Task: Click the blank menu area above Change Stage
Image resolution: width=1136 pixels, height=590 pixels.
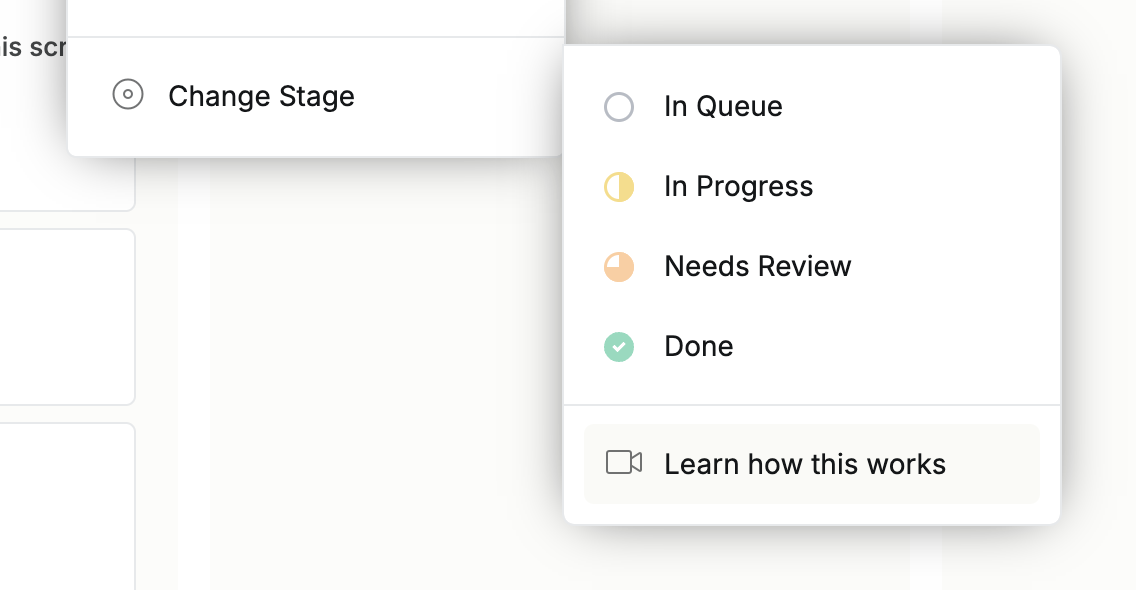Action: pos(316,17)
